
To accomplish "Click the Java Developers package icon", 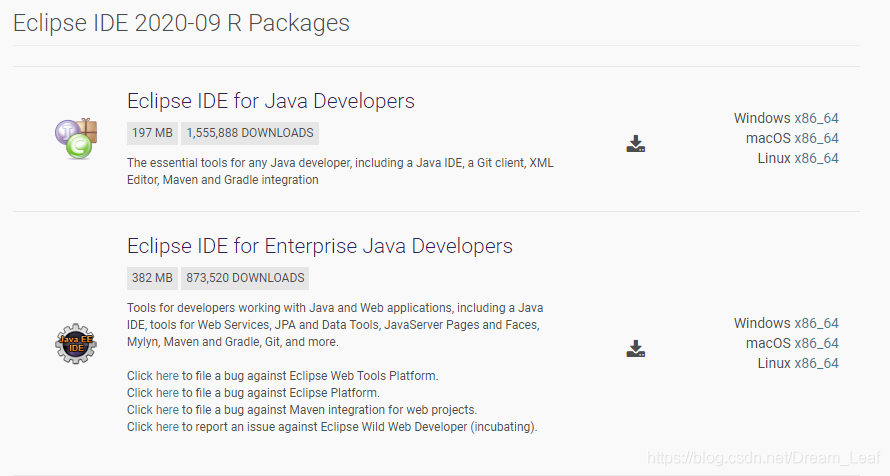I will 76,139.
